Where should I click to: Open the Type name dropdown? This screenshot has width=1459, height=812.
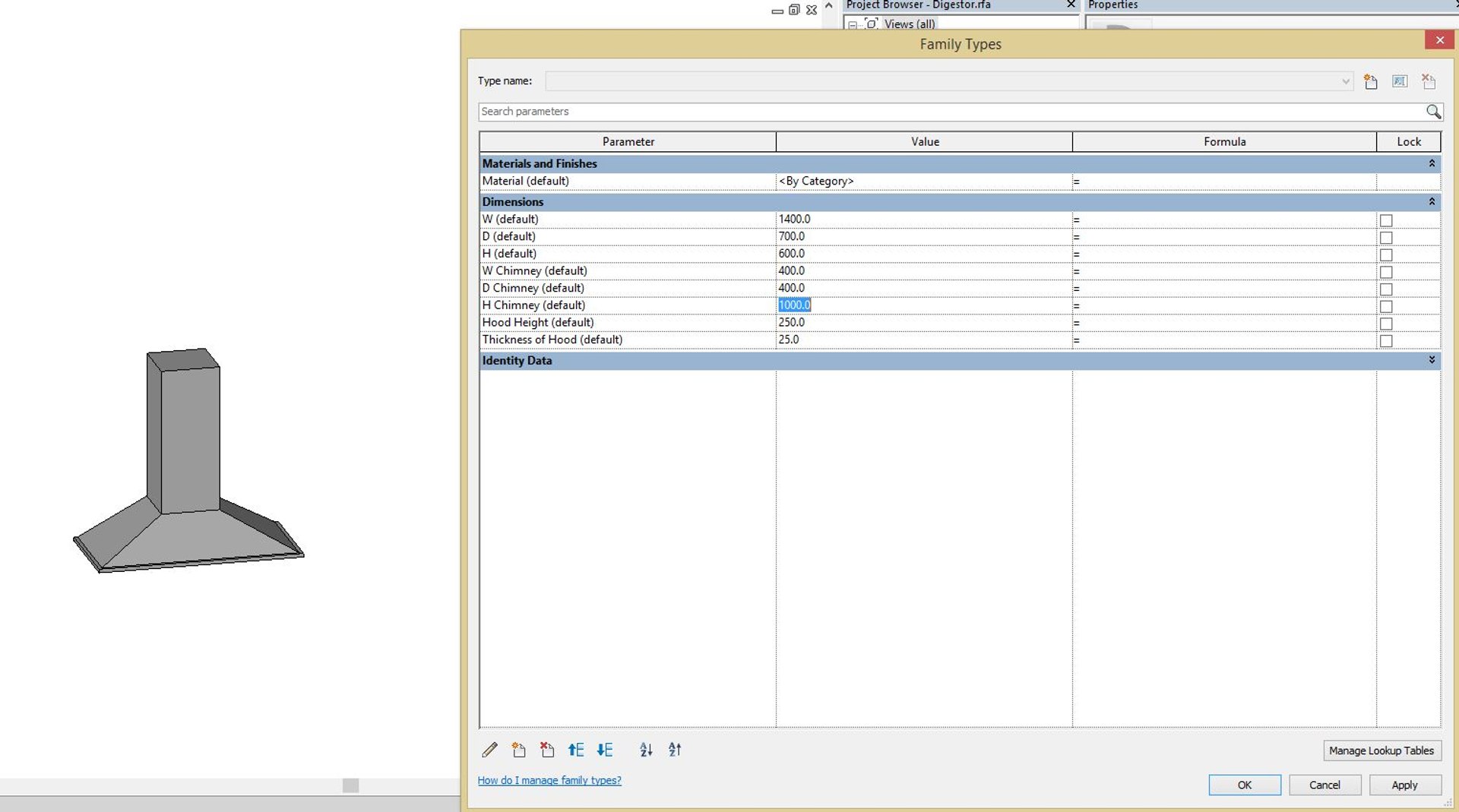click(1346, 81)
